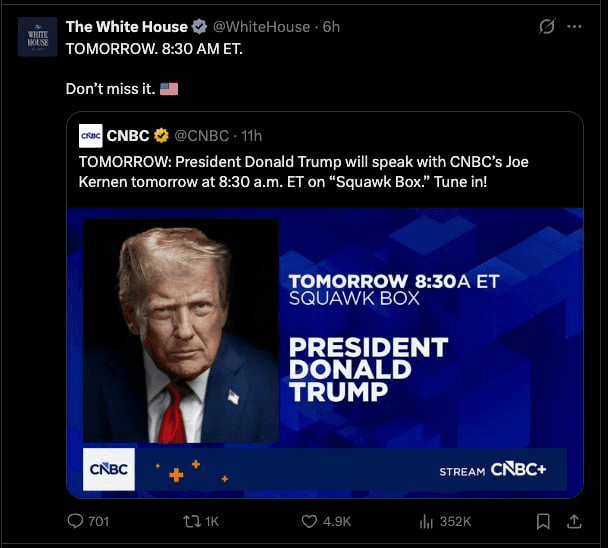Screen dimensions: 608x548
Task: Open the tweet's 6h timestamp
Action: tap(331, 27)
